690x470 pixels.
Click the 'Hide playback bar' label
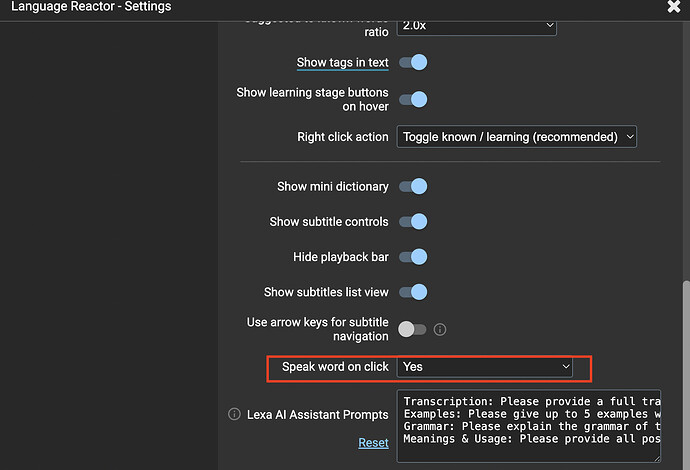coord(341,257)
